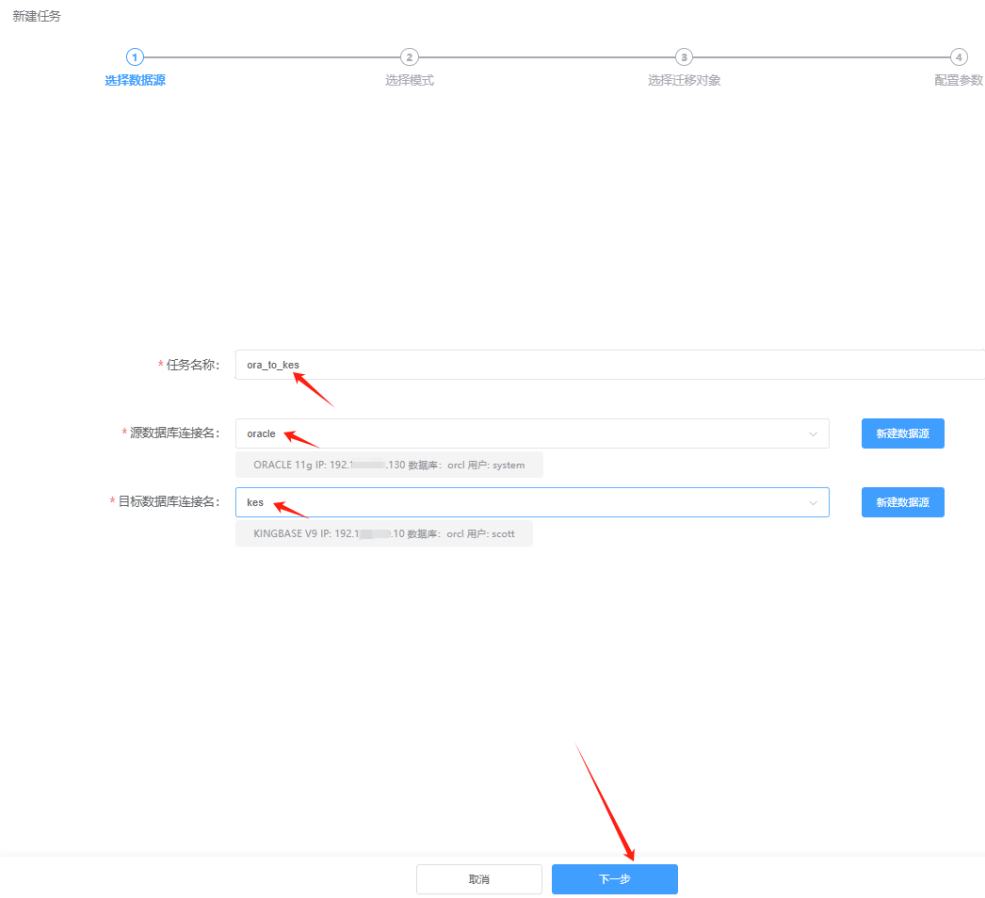Click the ORACLE 11g connection info tag
The width and height of the screenshot is (985, 898).
389,465
